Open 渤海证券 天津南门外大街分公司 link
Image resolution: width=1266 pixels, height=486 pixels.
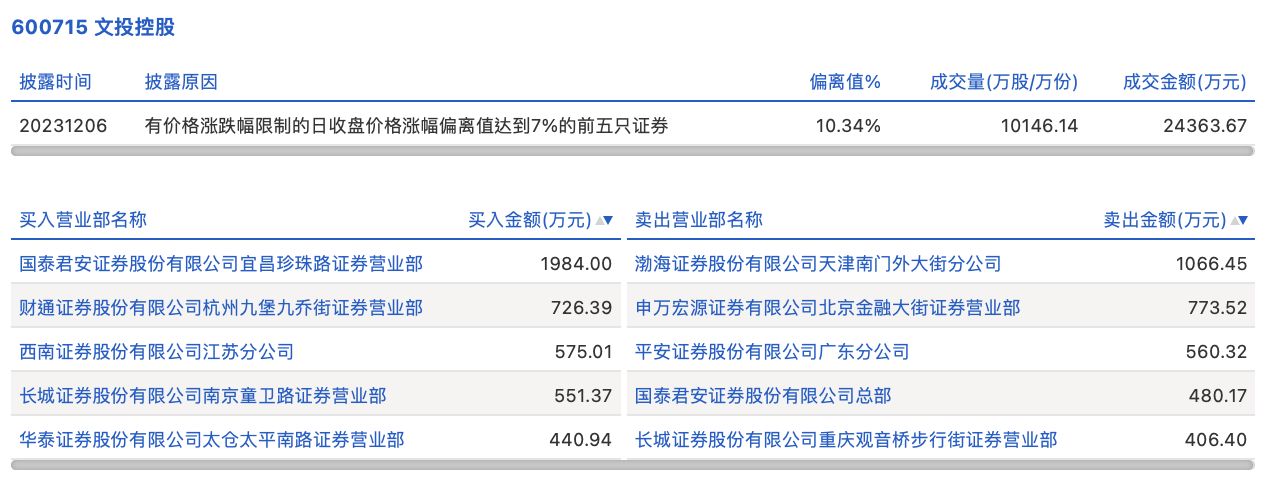818,264
